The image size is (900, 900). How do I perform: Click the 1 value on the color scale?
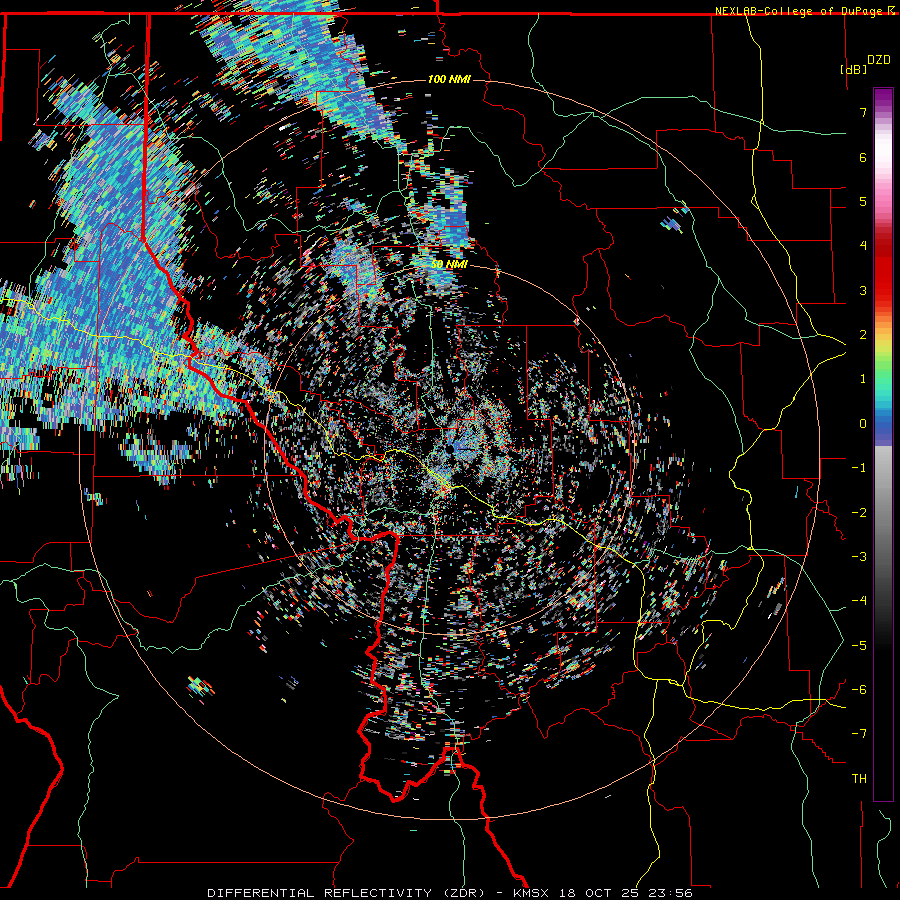(863, 378)
